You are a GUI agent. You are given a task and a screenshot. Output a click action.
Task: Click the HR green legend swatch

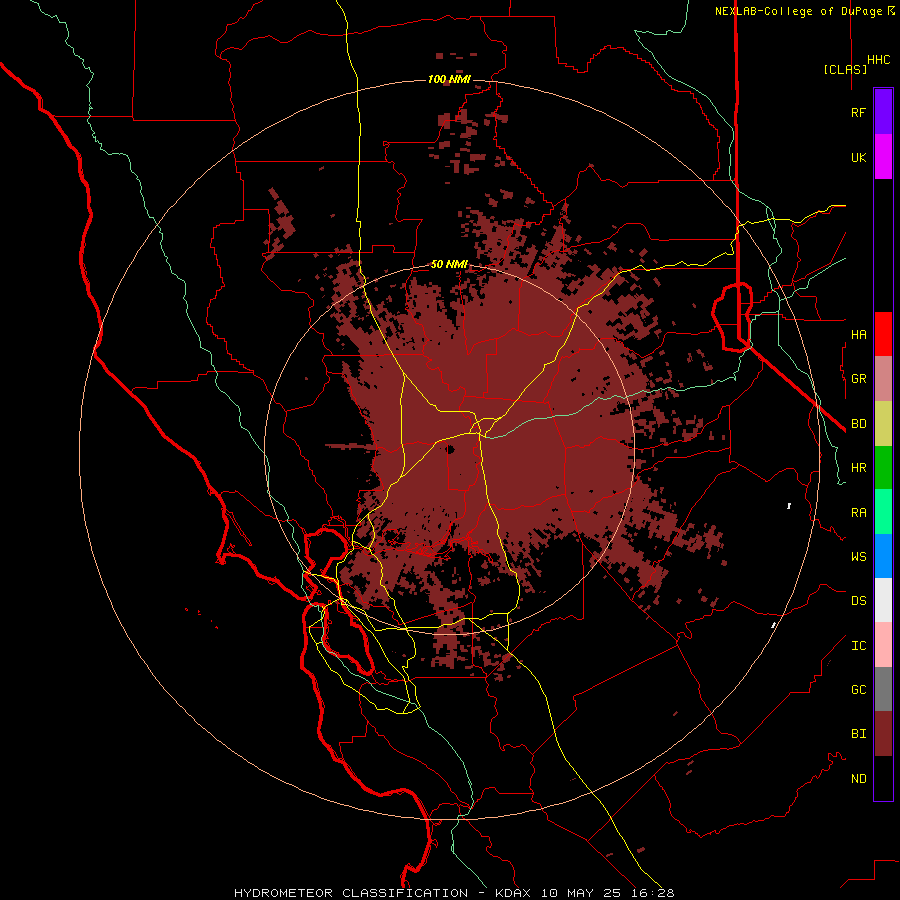coord(883,467)
